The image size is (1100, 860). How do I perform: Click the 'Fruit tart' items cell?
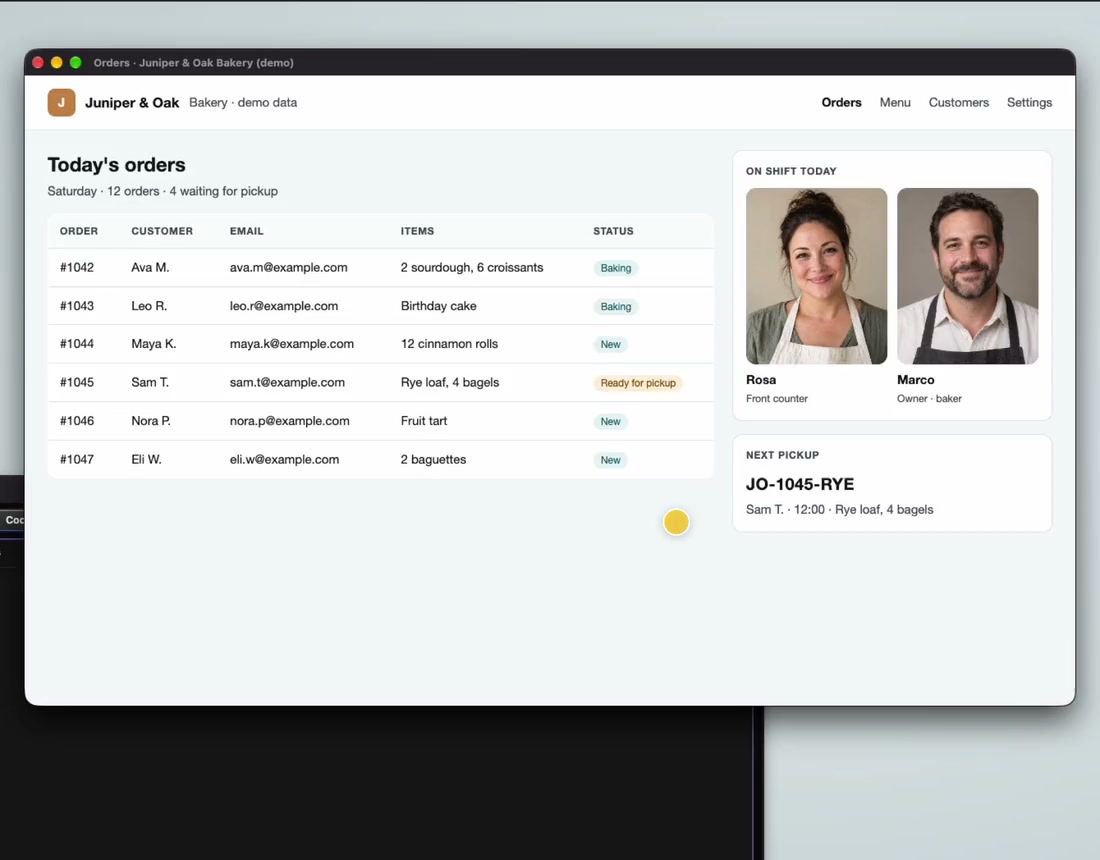coord(424,421)
